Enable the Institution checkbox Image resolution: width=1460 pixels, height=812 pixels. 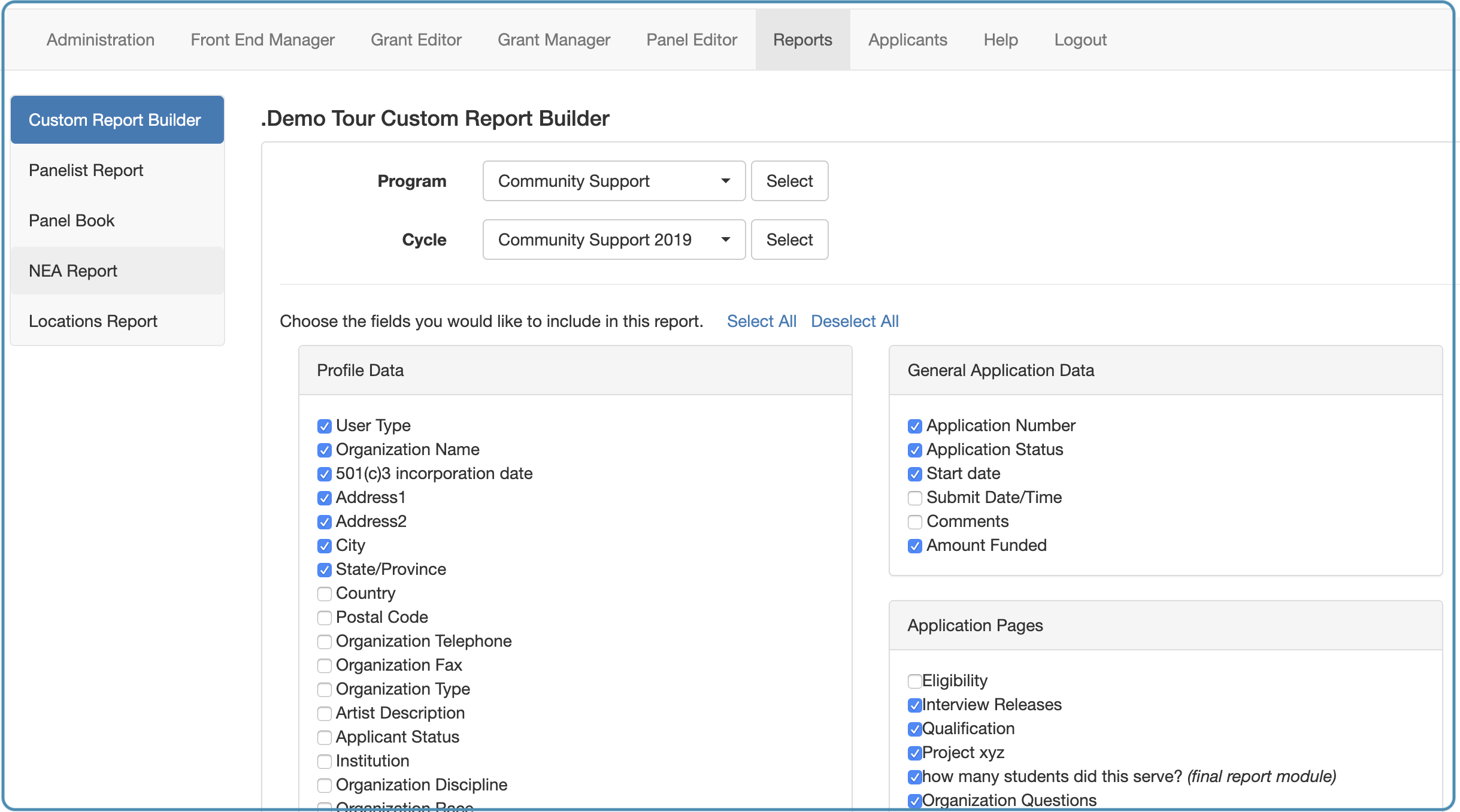coord(325,762)
